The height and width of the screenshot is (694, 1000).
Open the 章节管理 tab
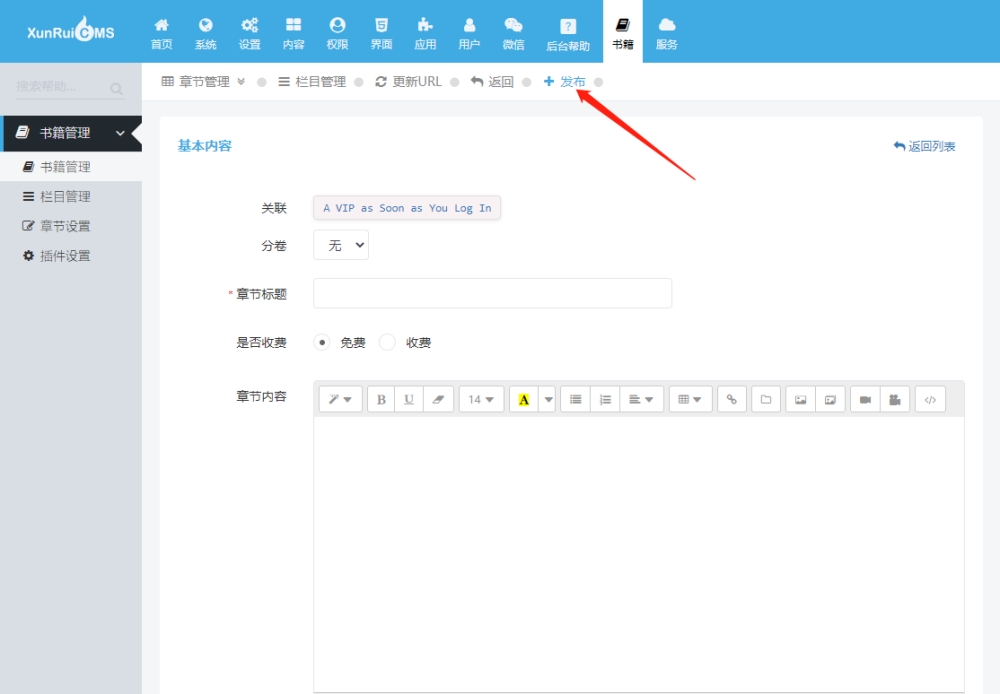point(196,82)
